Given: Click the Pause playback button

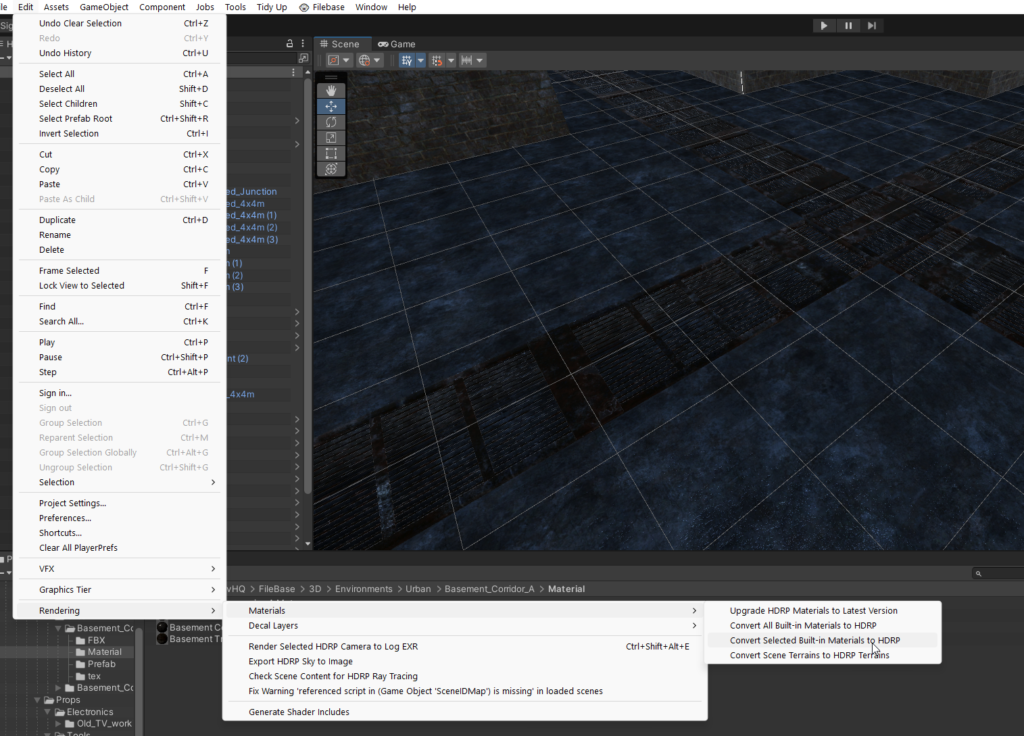Looking at the screenshot, I should pyautogui.click(x=848, y=26).
